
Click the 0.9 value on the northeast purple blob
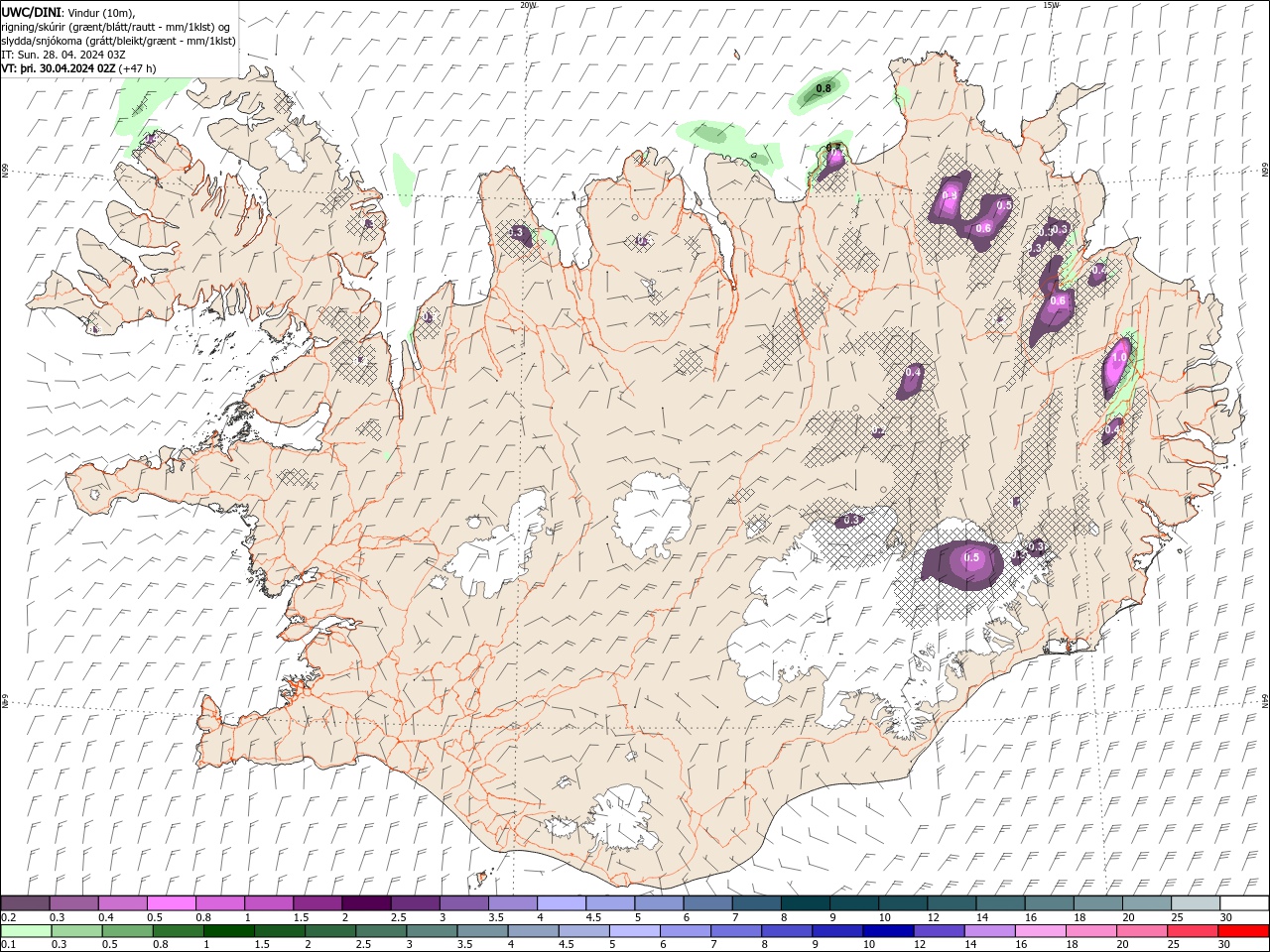(x=950, y=196)
